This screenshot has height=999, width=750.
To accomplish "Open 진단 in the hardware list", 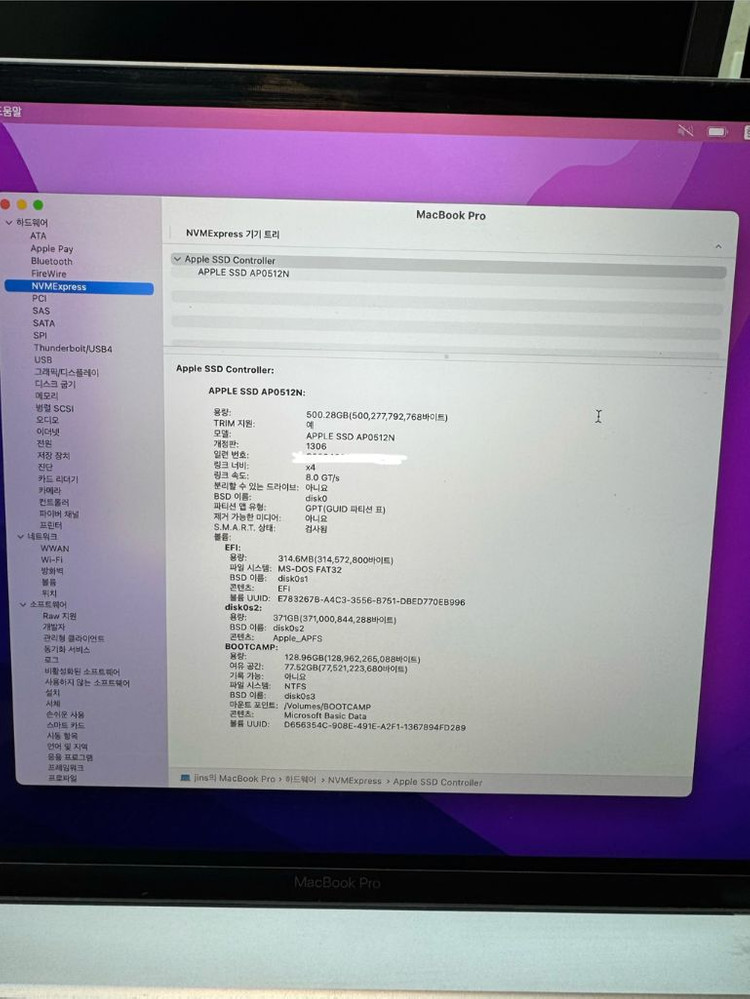I will (x=45, y=467).
